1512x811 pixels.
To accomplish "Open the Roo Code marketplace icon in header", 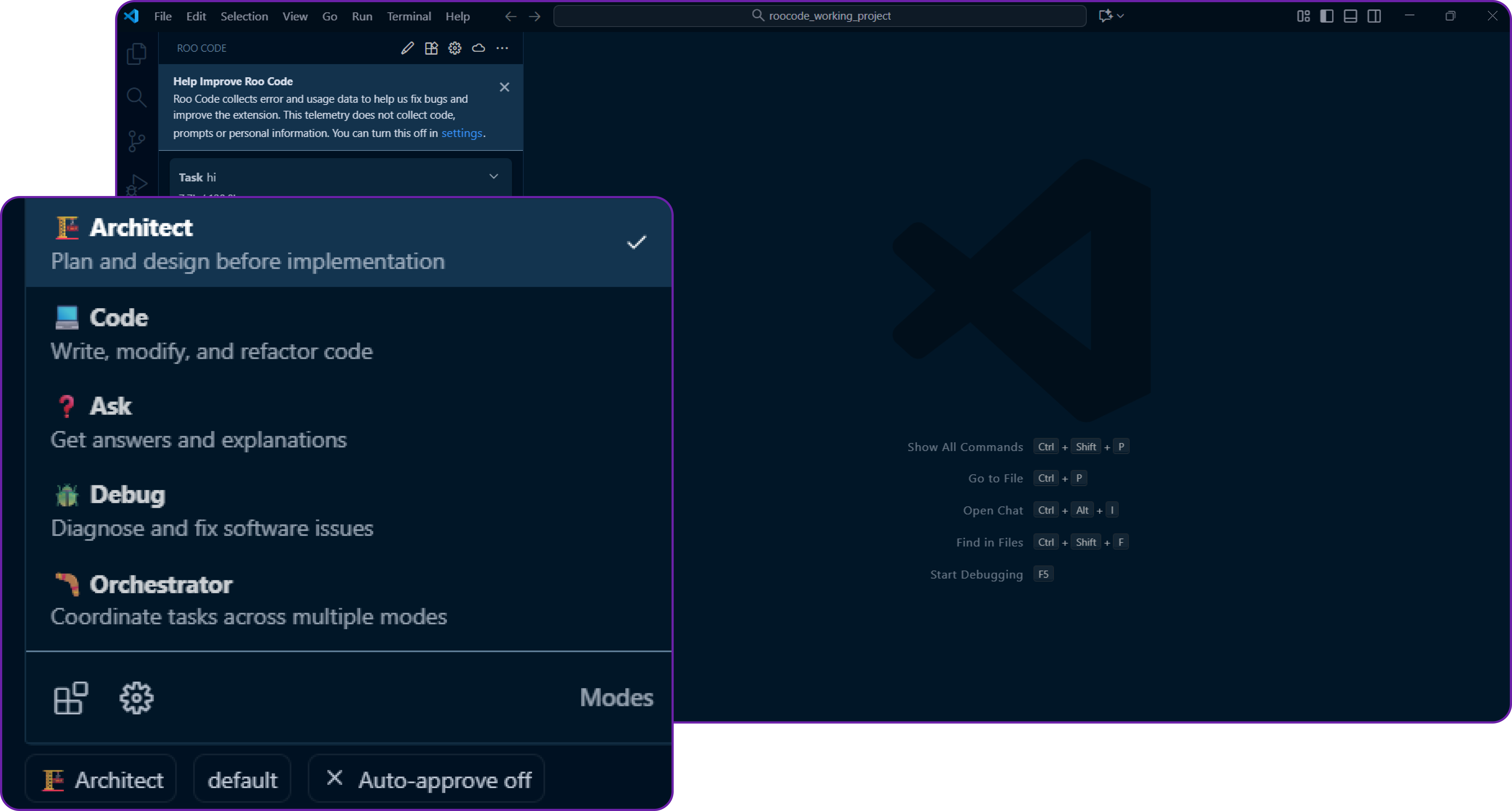I will click(432, 48).
